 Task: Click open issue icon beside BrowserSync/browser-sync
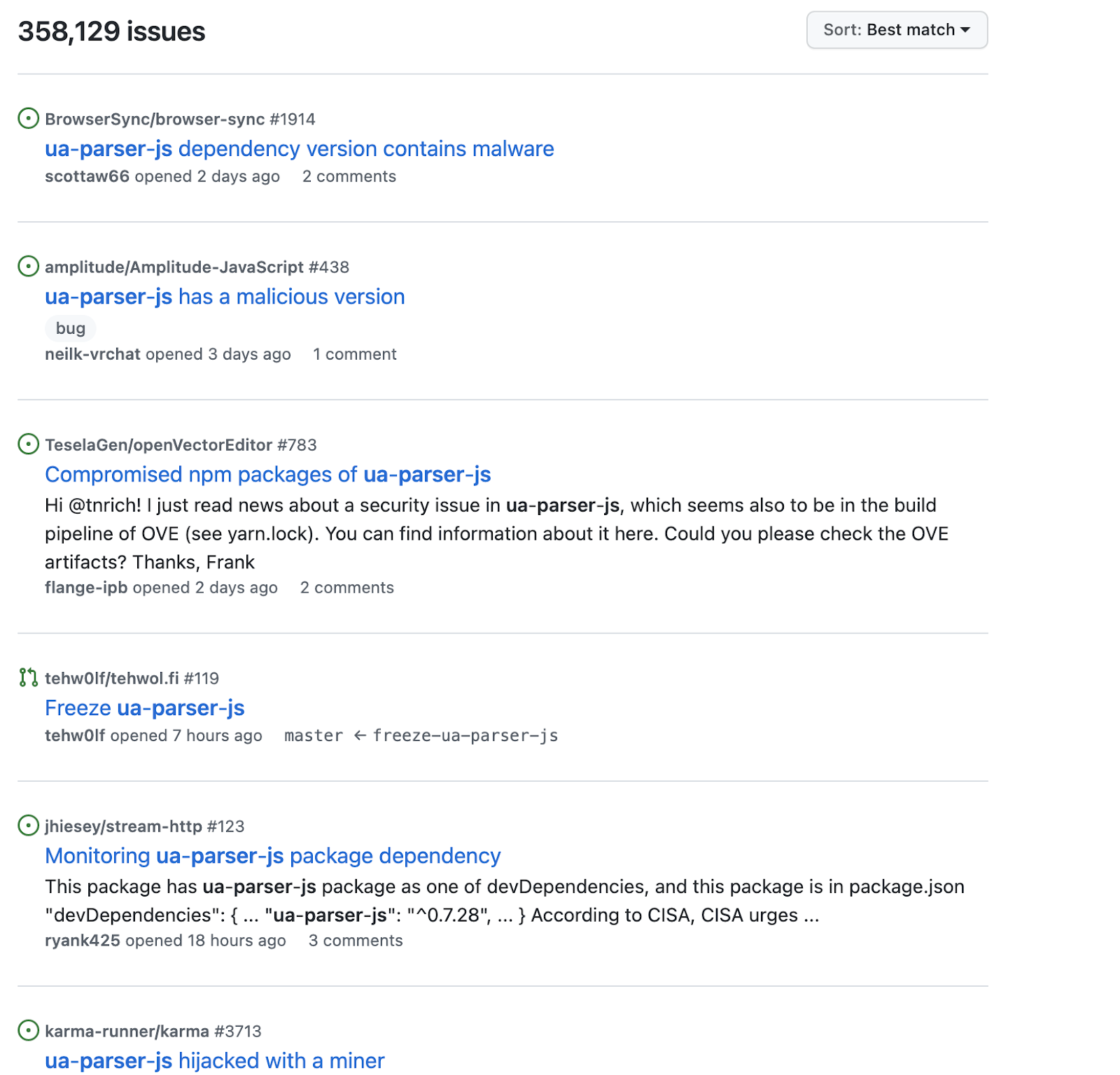pos(28,118)
